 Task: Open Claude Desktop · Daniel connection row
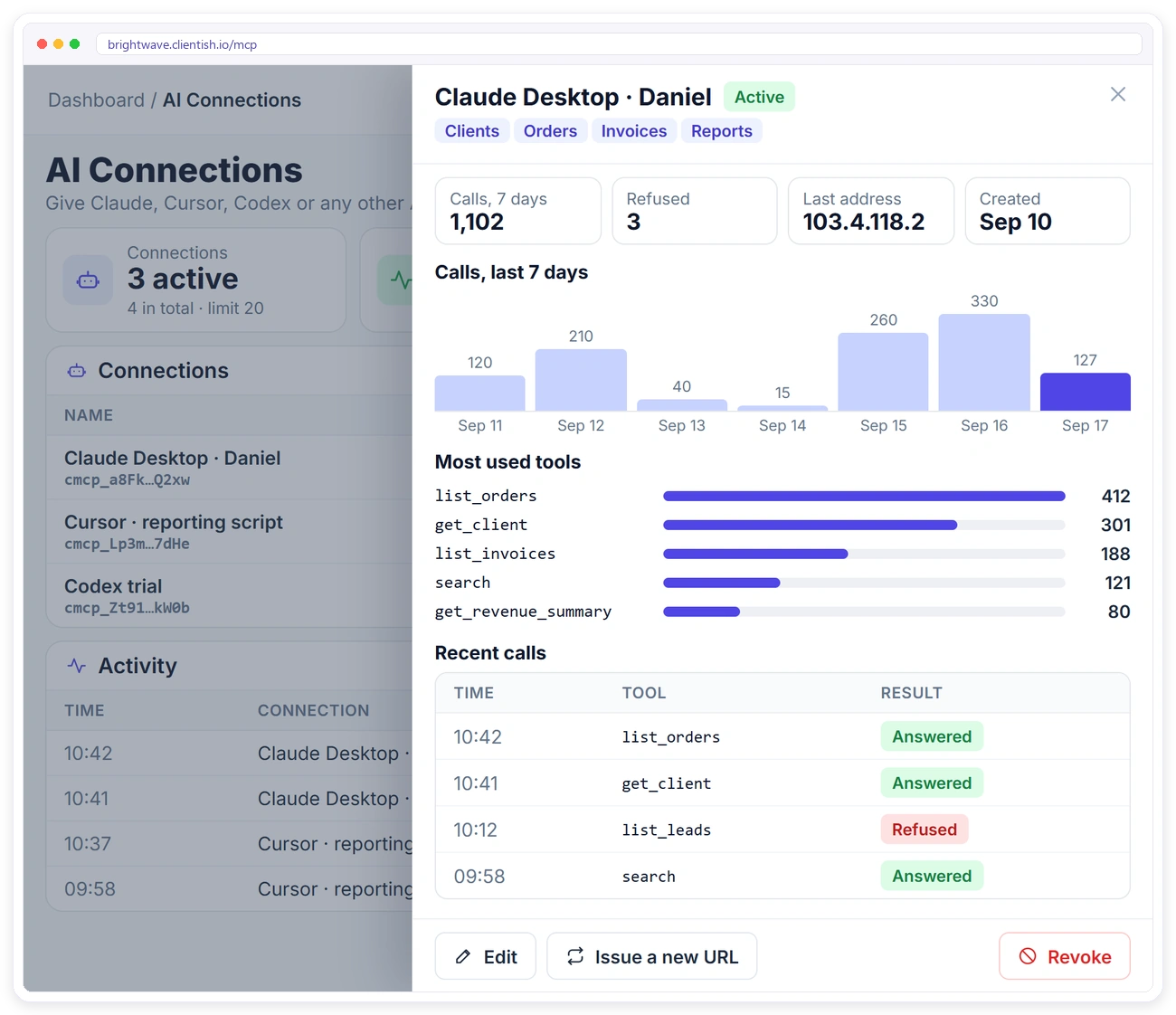[x=230, y=468]
